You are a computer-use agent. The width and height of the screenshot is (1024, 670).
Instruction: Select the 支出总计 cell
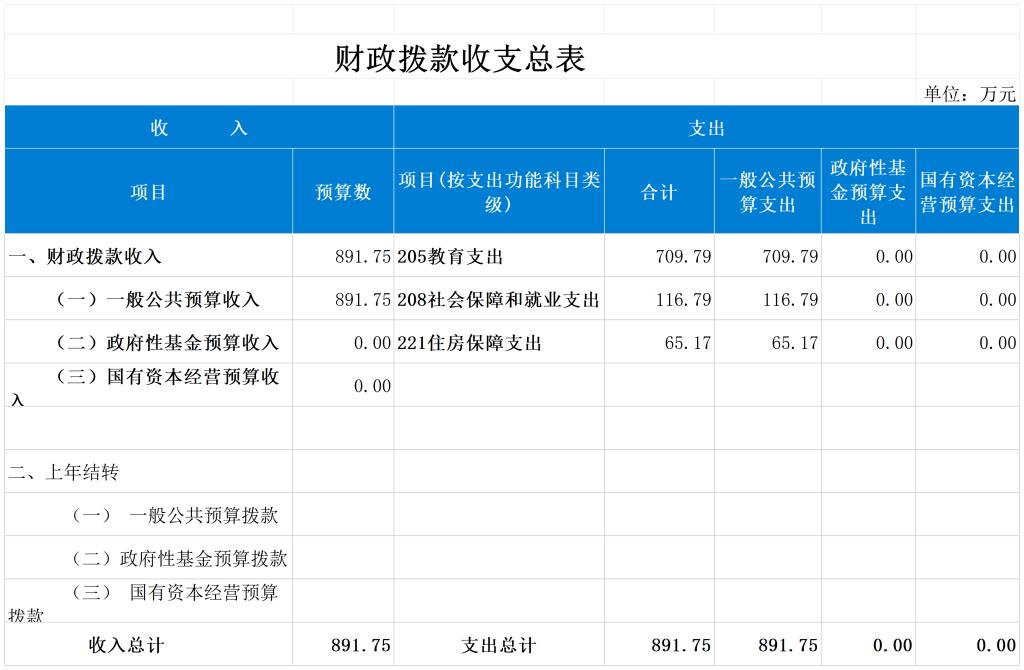coord(498,646)
